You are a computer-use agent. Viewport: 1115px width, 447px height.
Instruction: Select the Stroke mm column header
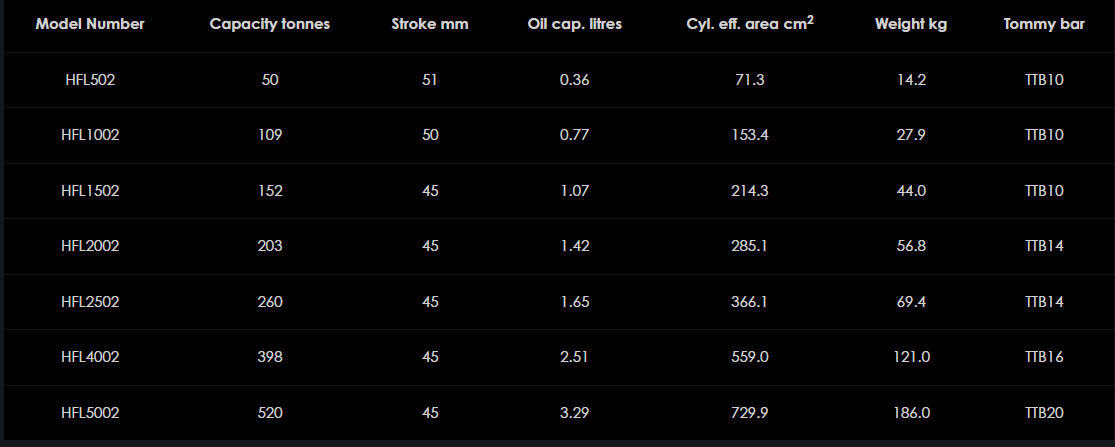[430, 25]
